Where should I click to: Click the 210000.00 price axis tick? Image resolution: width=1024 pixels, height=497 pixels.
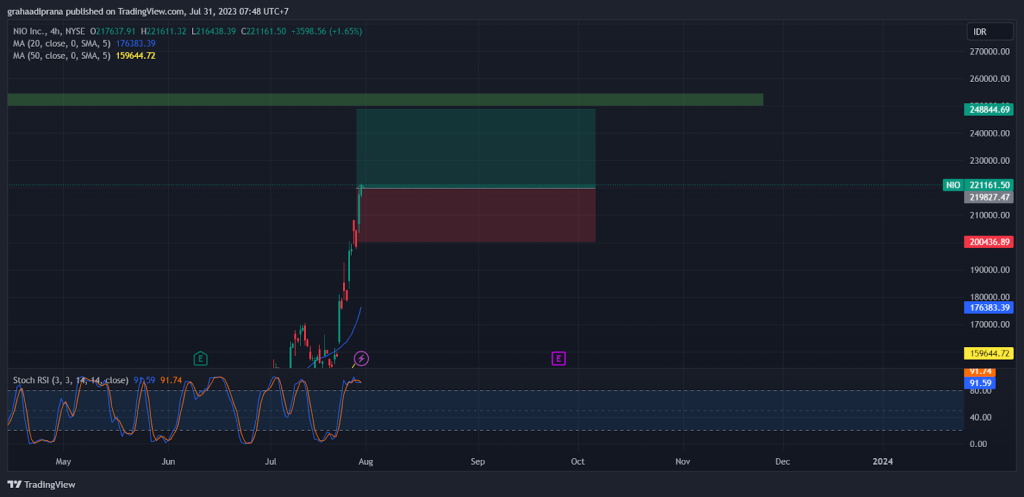[991, 215]
